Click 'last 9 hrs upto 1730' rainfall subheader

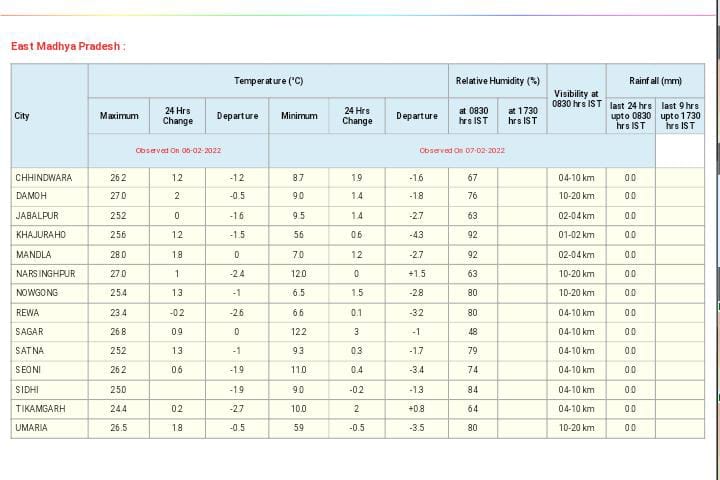click(x=680, y=116)
